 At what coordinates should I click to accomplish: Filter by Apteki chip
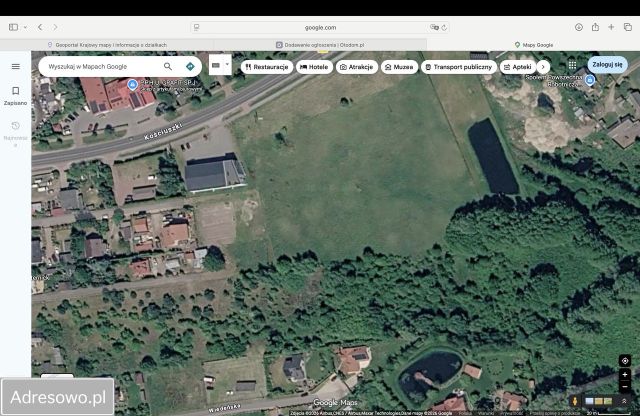[x=518, y=67]
